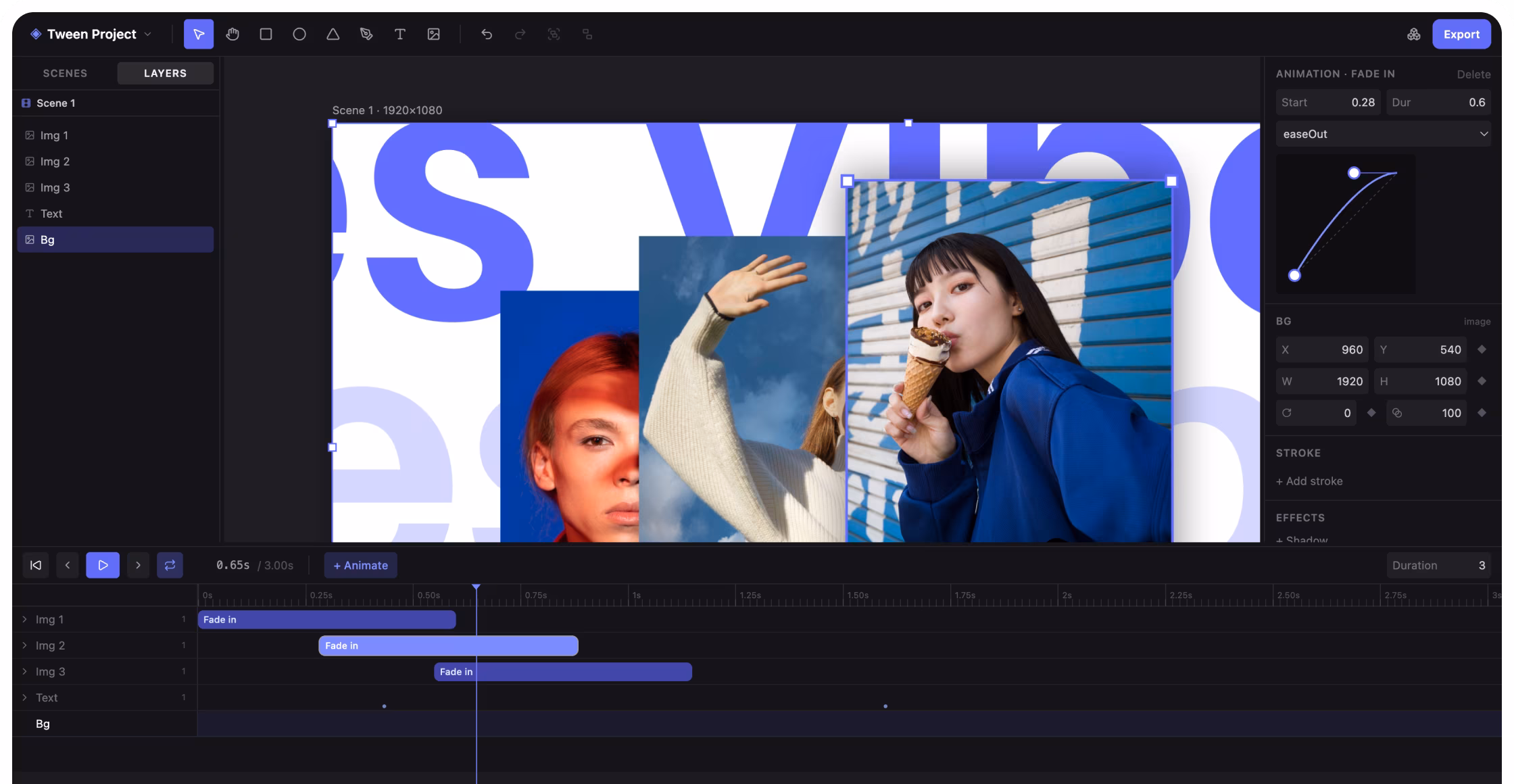
Task: Select the Hand pan tool
Action: pos(233,34)
